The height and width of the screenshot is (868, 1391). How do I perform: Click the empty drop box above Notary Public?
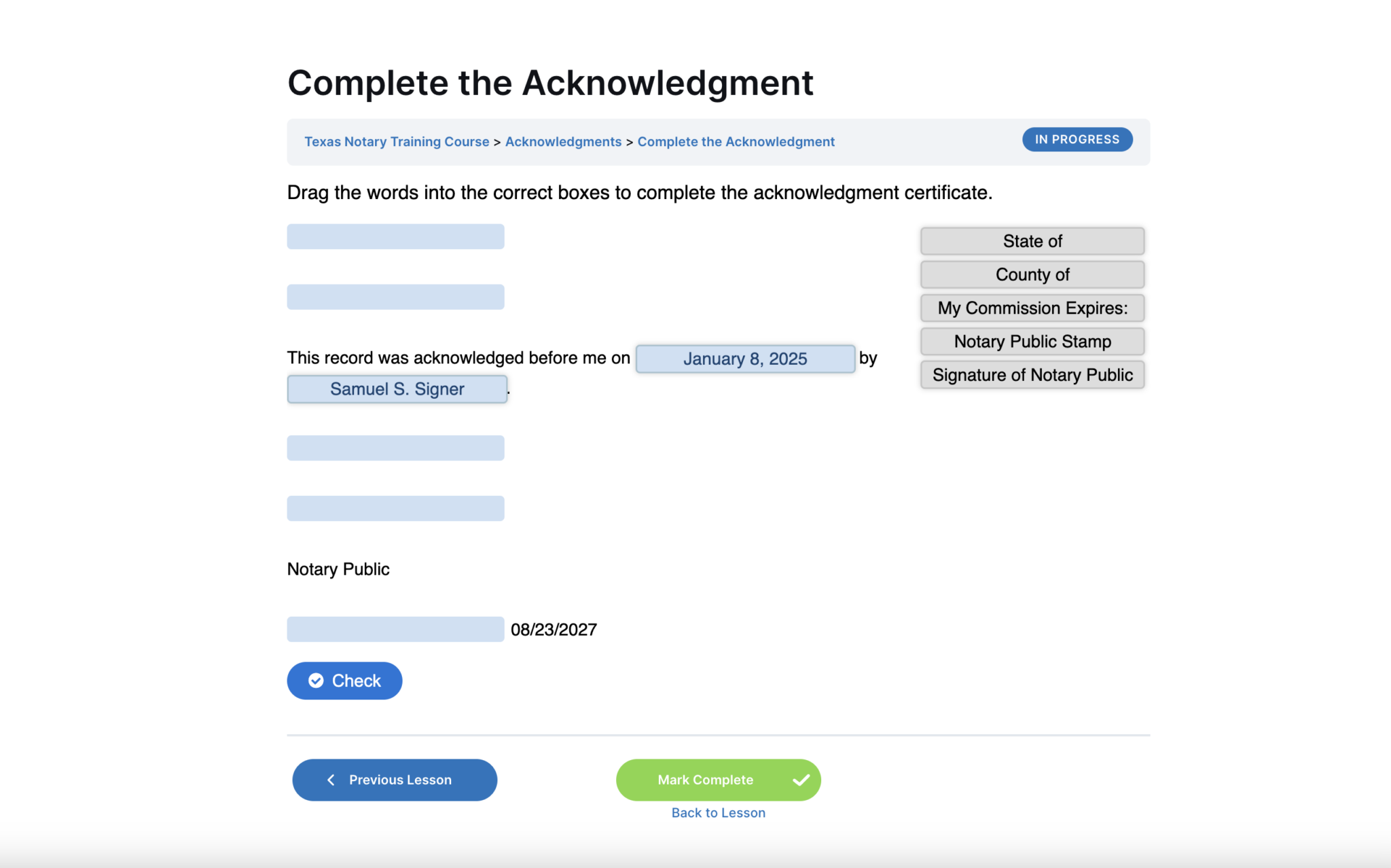(395, 508)
